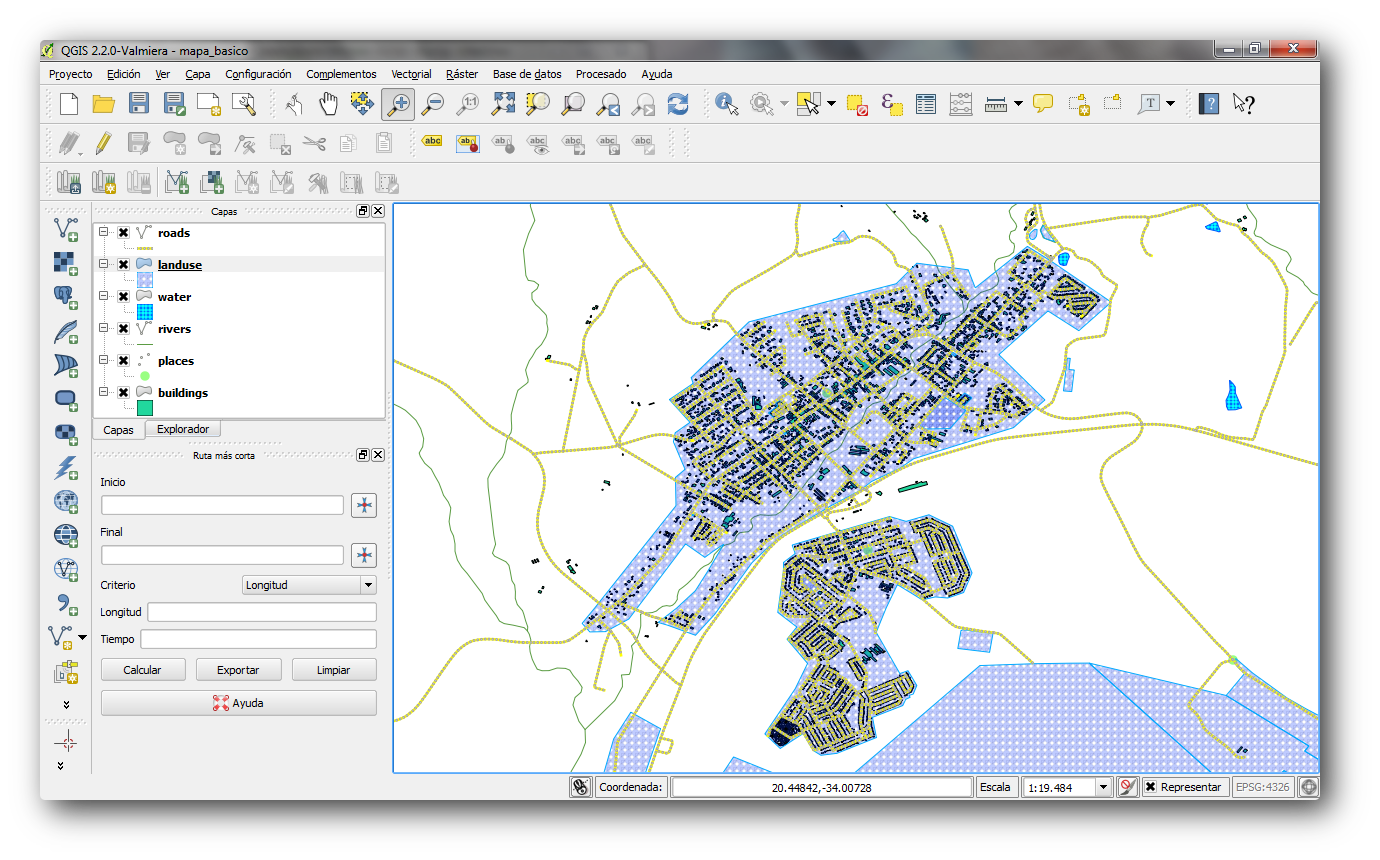Open the Procesado menu
This screenshot has width=1380, height=860.
[x=601, y=74]
